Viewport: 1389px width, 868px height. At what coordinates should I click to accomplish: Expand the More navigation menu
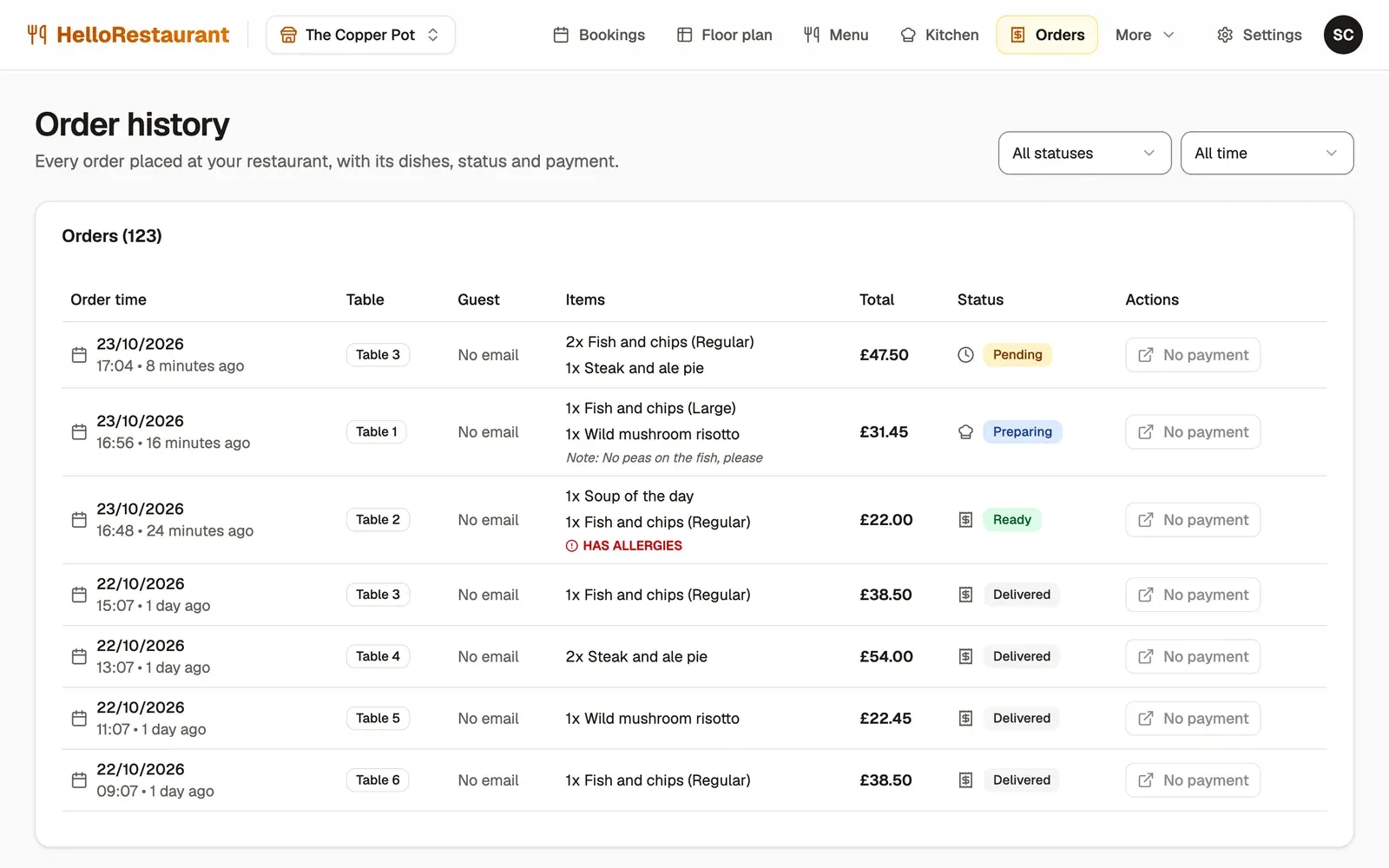coord(1145,35)
